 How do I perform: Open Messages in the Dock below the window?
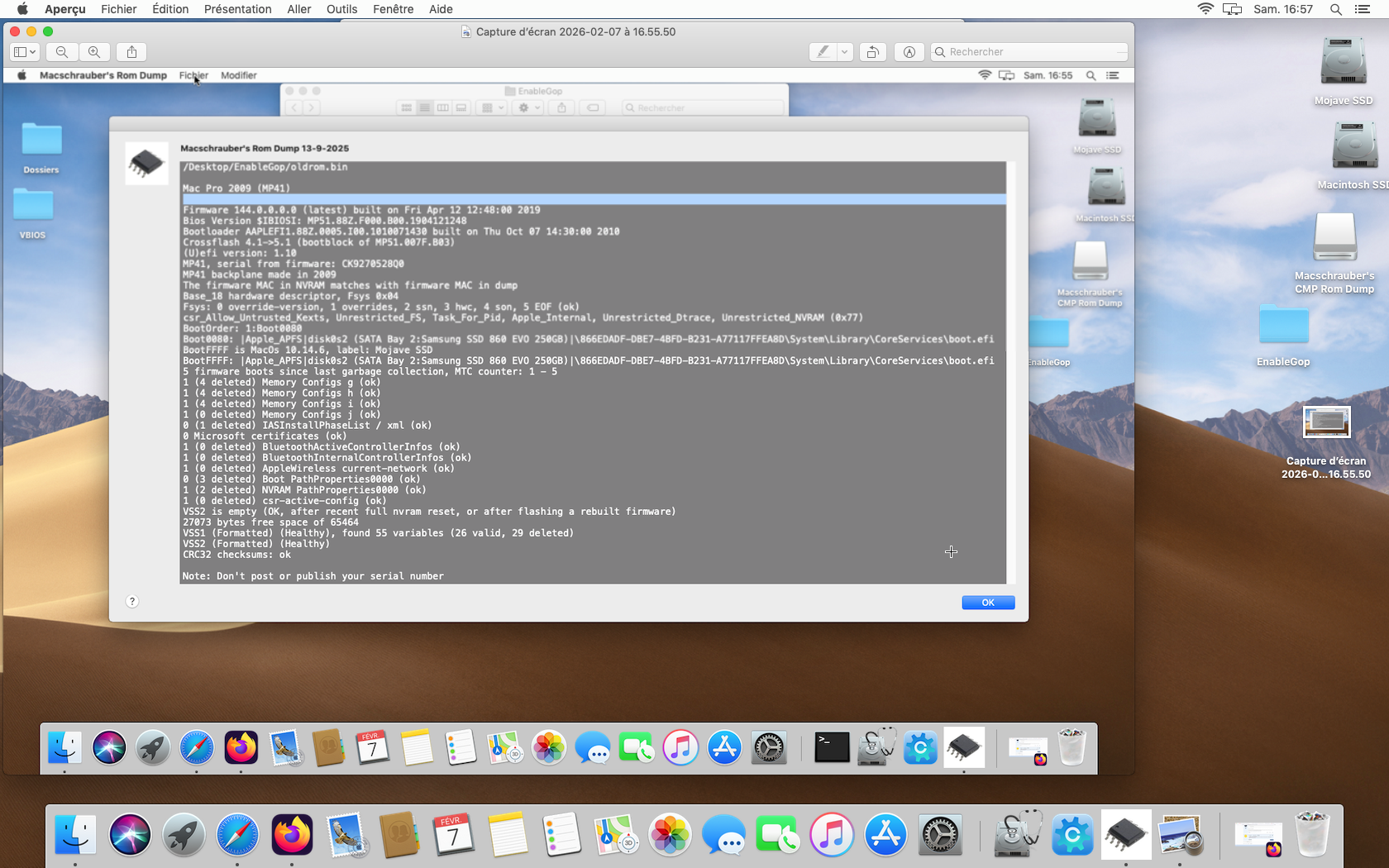click(x=723, y=834)
